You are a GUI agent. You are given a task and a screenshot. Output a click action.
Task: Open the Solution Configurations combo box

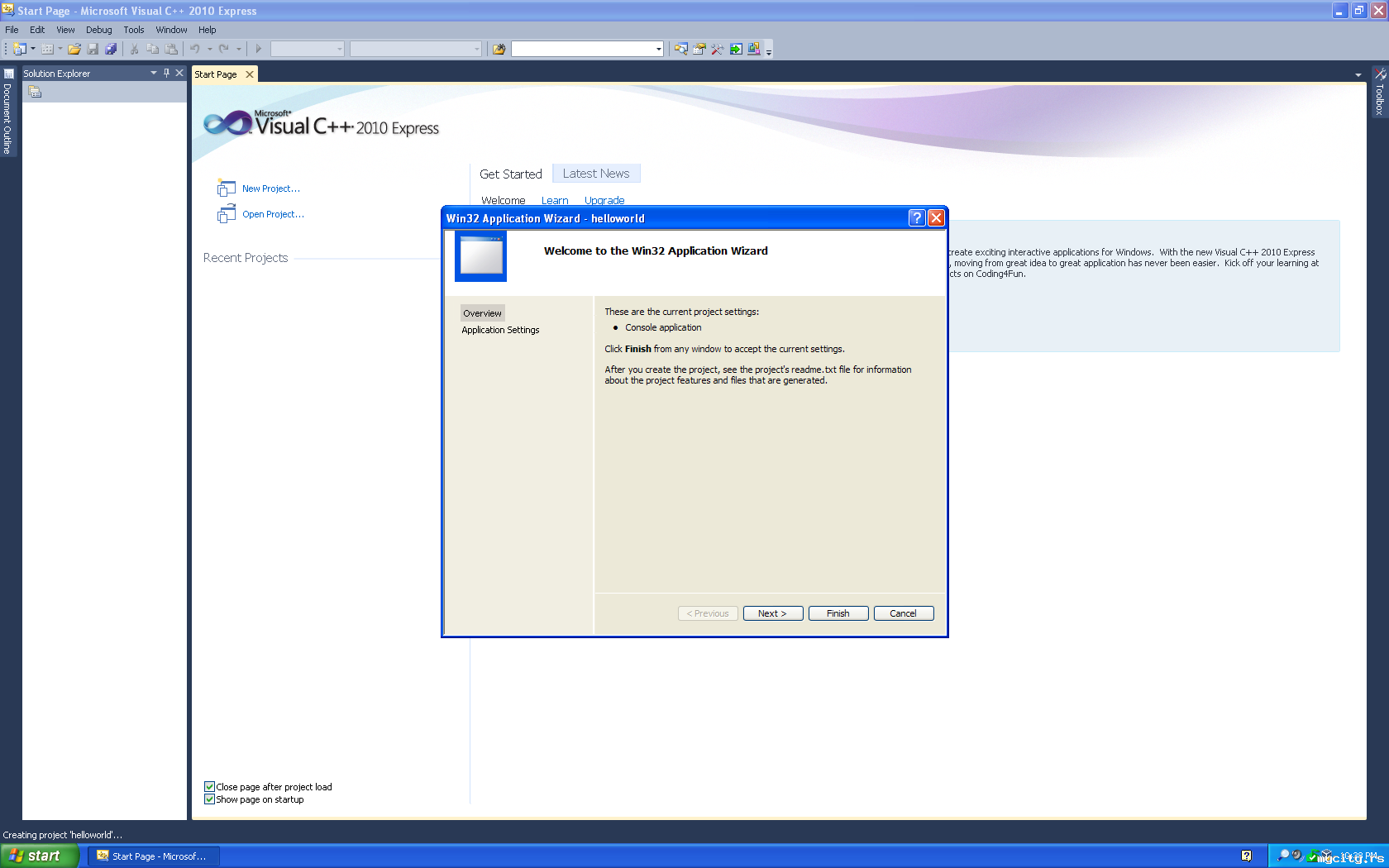[x=308, y=49]
